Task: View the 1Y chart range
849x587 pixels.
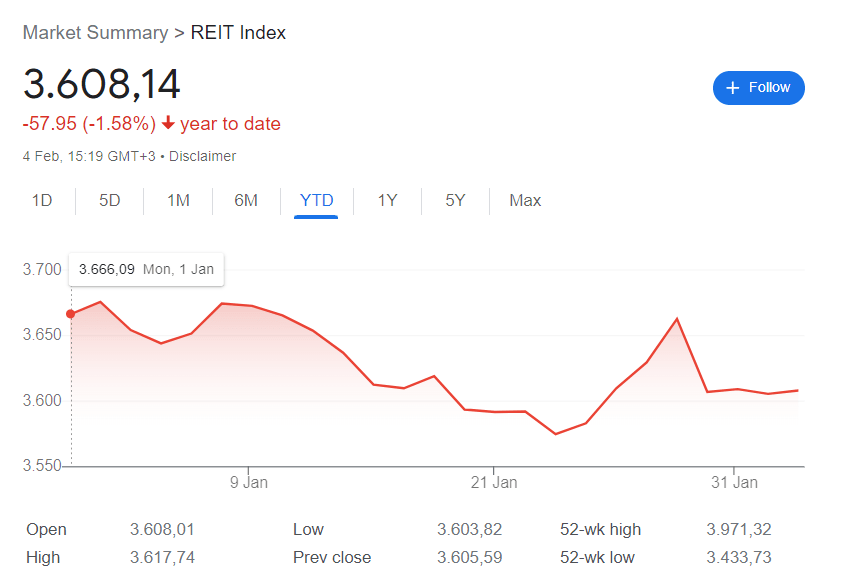Action: pos(387,200)
